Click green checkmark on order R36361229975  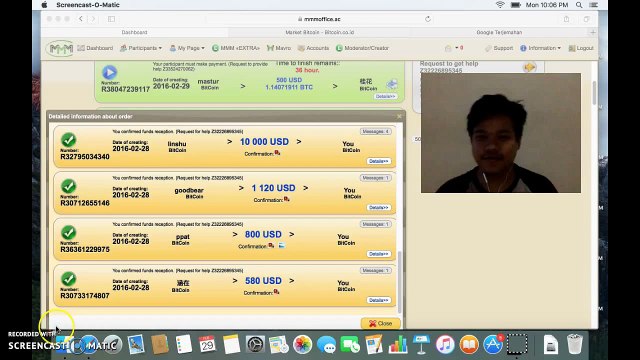coord(69,233)
